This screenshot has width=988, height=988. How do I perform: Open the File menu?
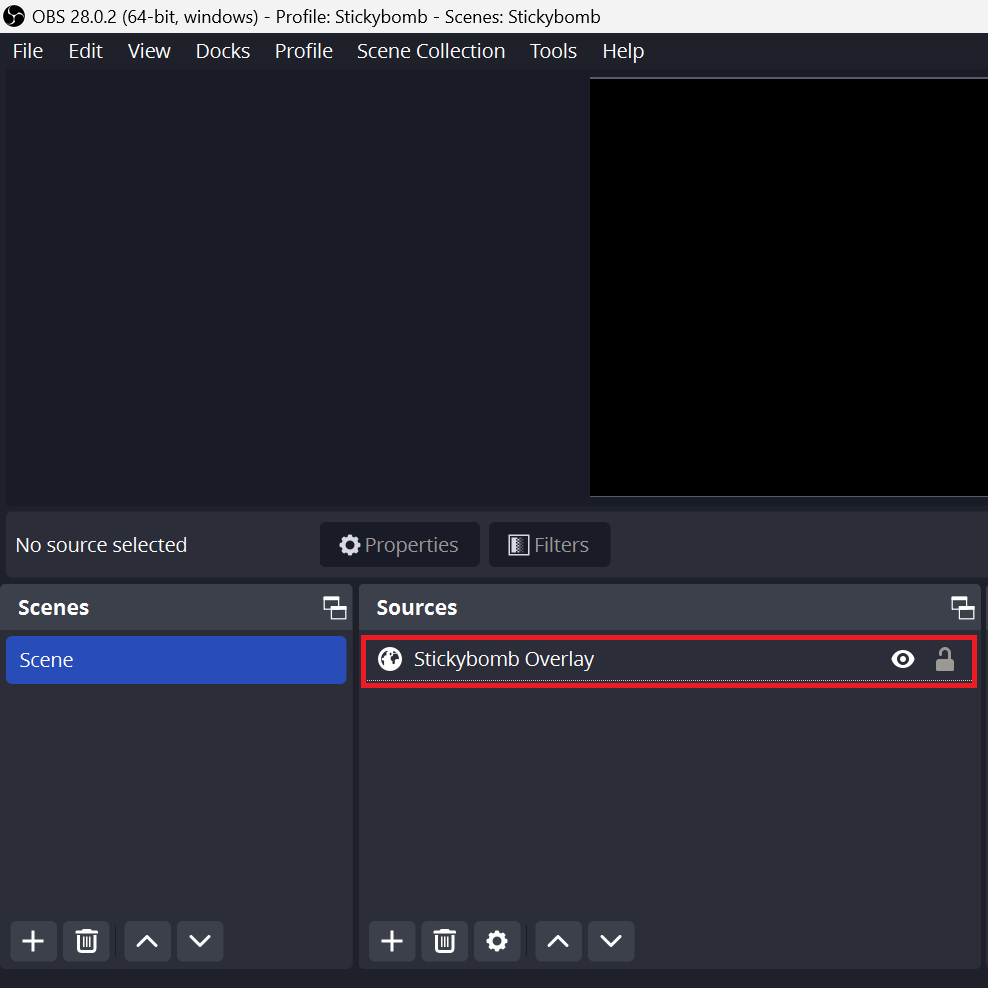[x=28, y=51]
